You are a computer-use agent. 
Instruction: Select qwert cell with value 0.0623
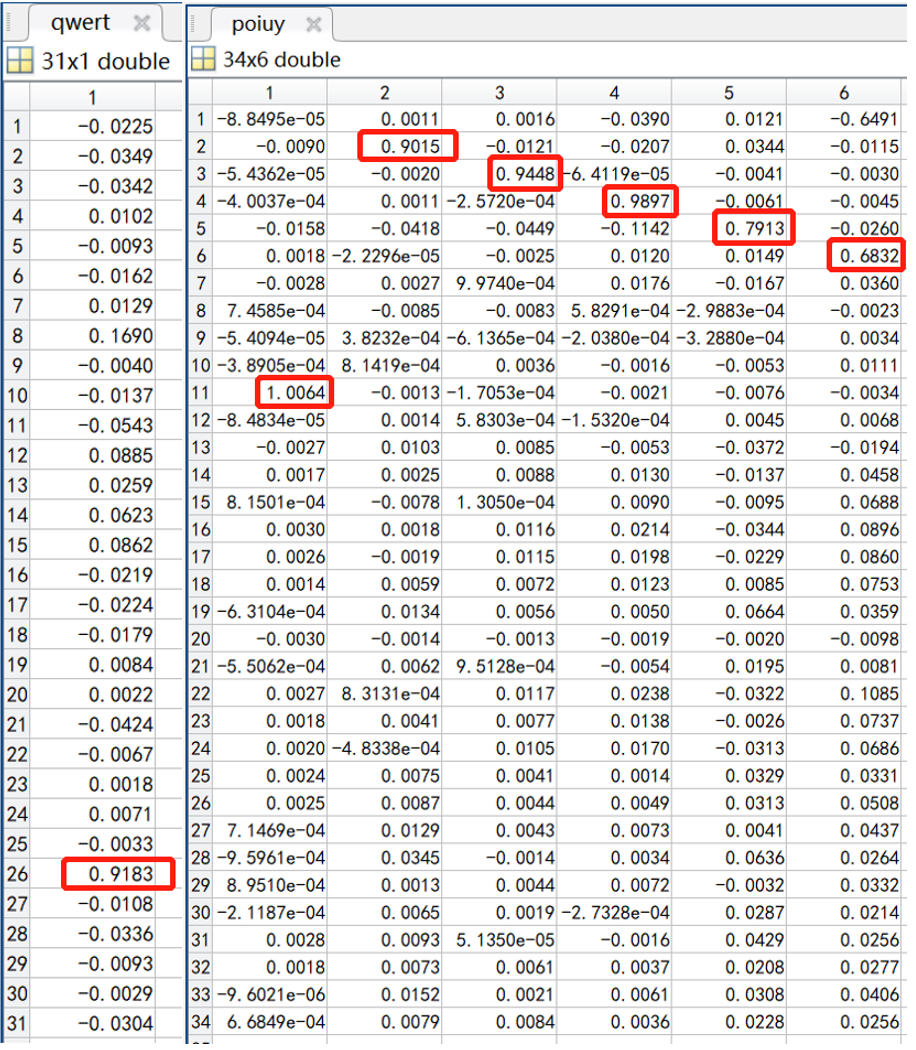93,515
